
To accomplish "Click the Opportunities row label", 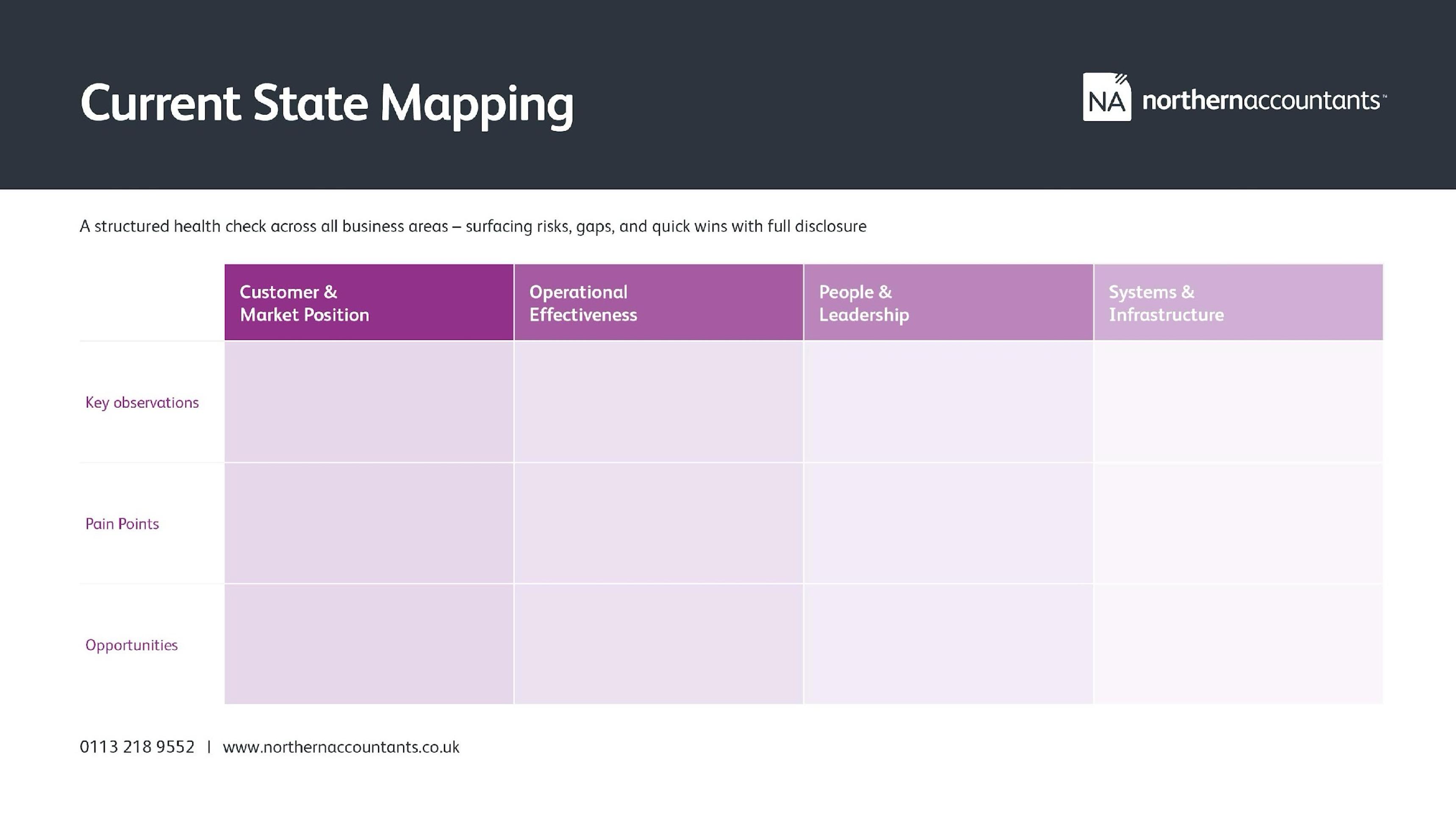I will (131, 645).
